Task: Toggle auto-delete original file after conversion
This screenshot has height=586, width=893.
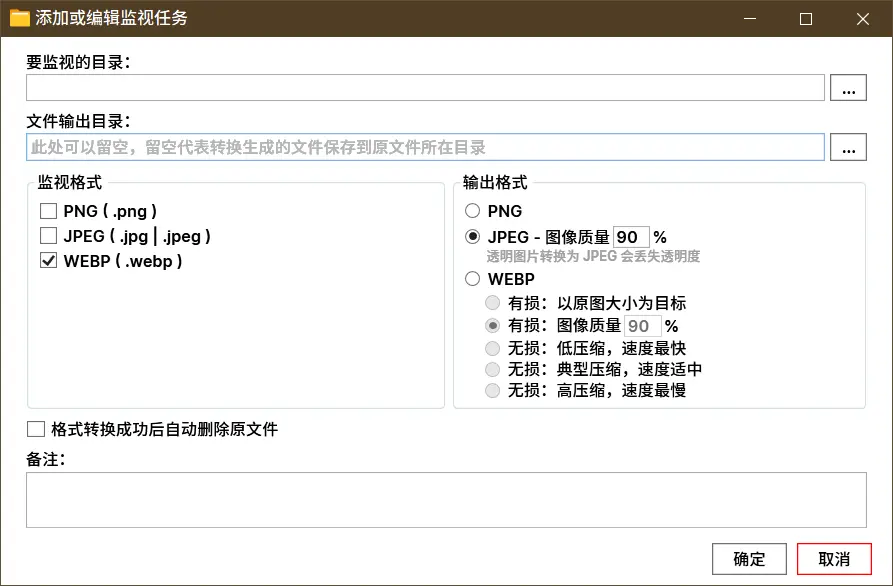Action: 37,430
